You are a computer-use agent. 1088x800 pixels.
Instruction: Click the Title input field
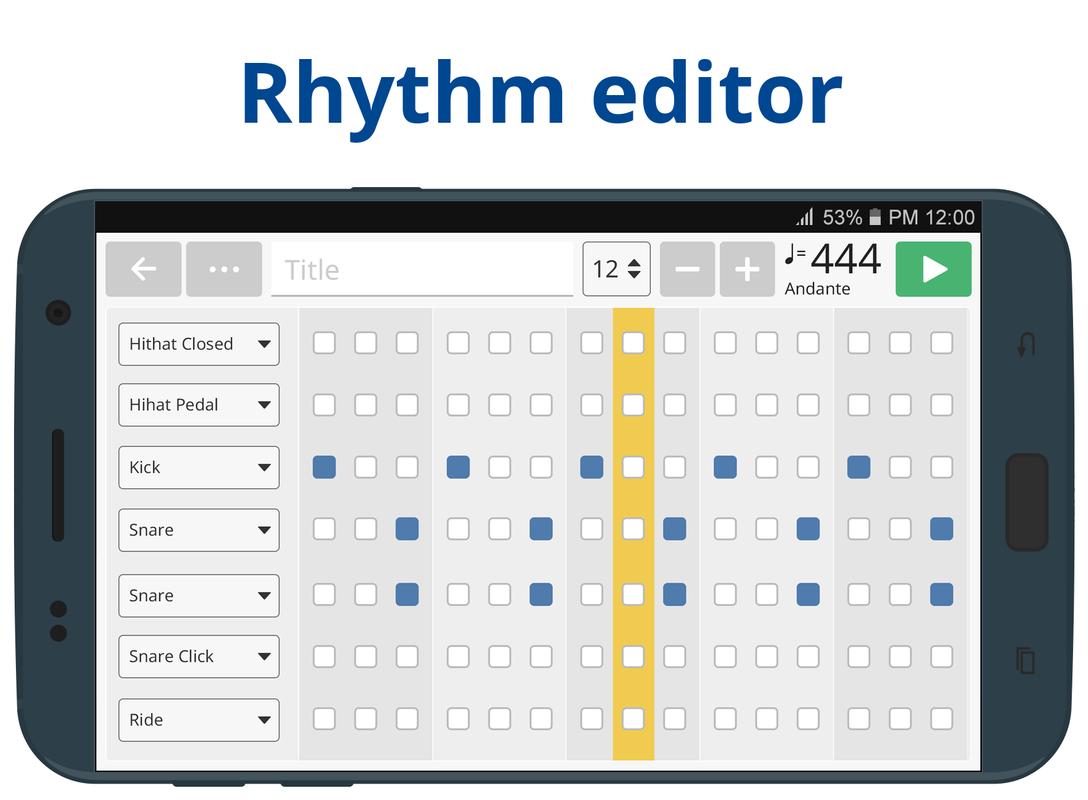tap(422, 269)
